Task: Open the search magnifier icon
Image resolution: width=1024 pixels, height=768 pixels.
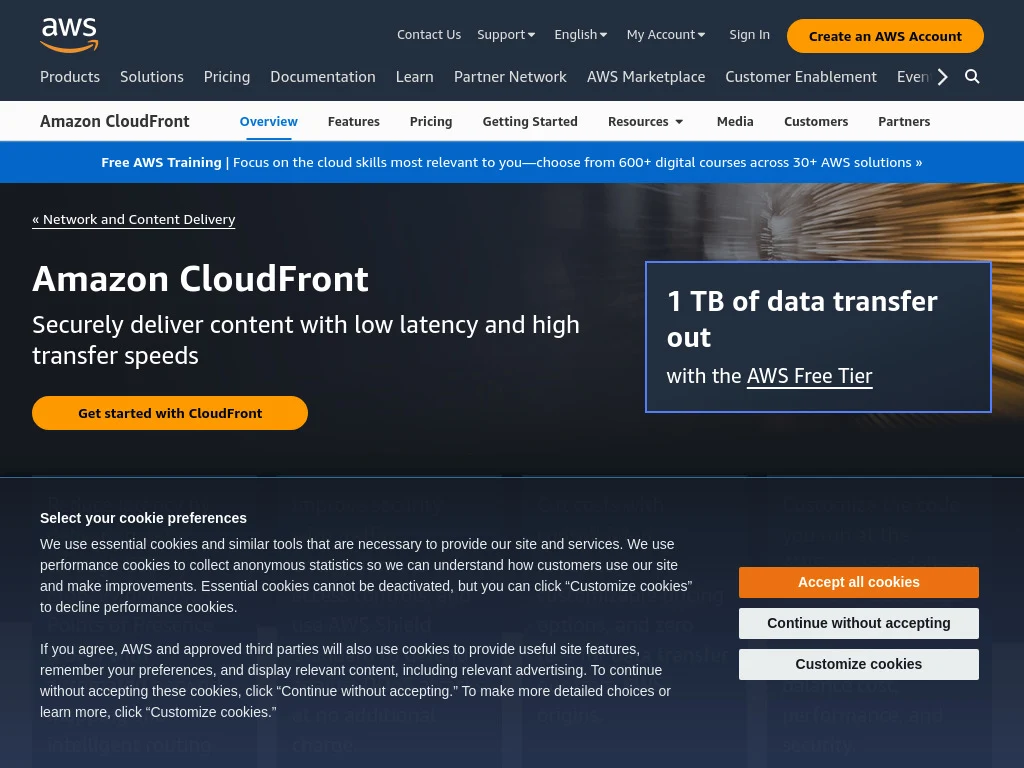Action: (x=972, y=77)
